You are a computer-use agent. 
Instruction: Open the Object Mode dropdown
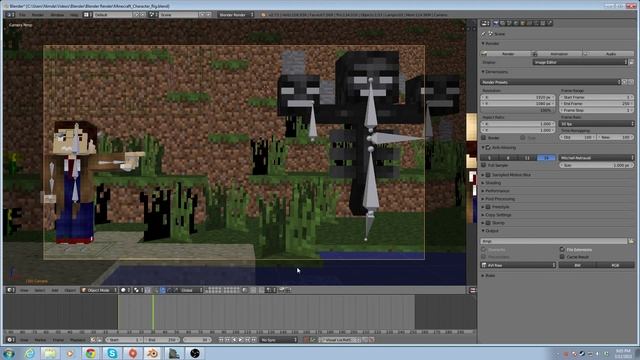click(99, 290)
